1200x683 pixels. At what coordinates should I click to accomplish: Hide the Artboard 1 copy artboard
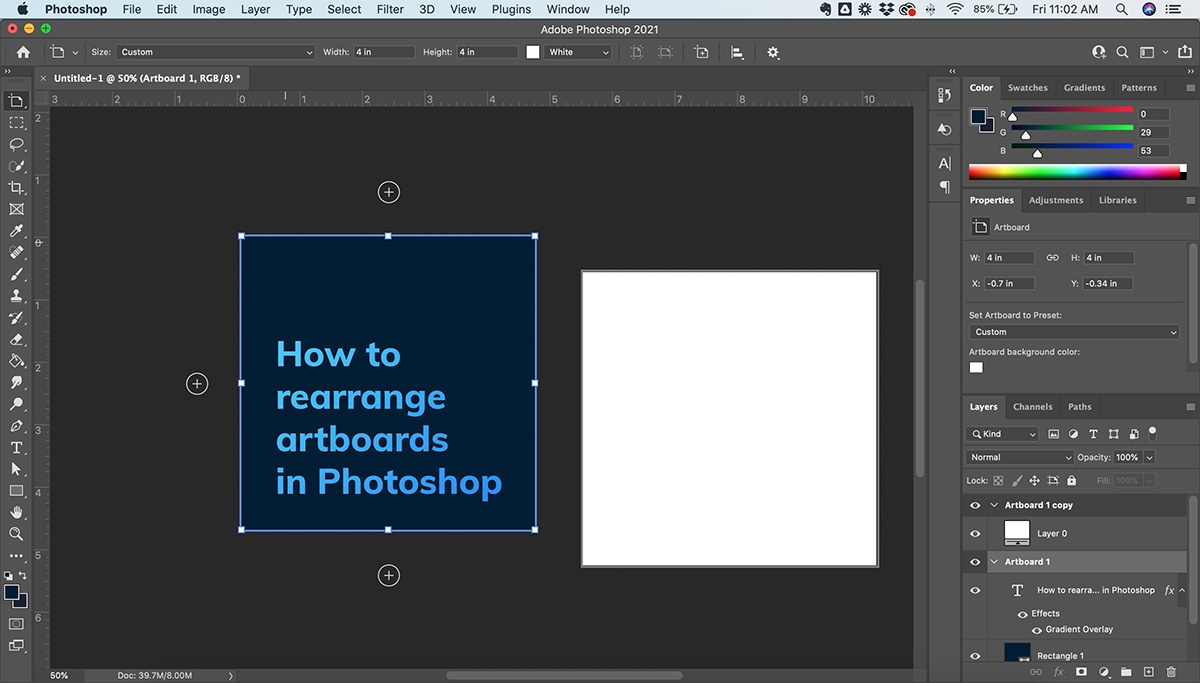point(975,505)
